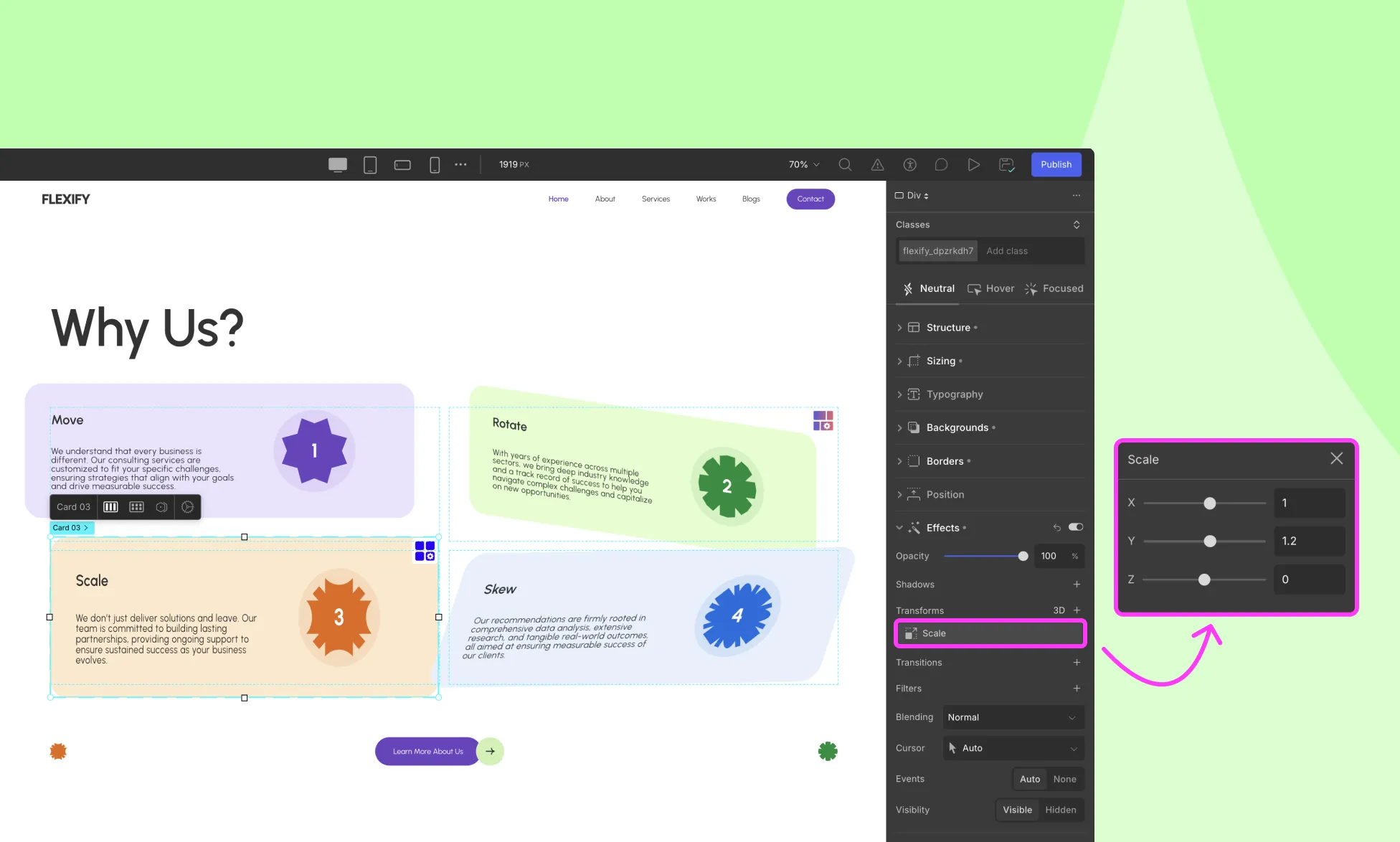The width and height of the screenshot is (1400, 842).
Task: Add a transform with plus icon
Action: 1077,610
